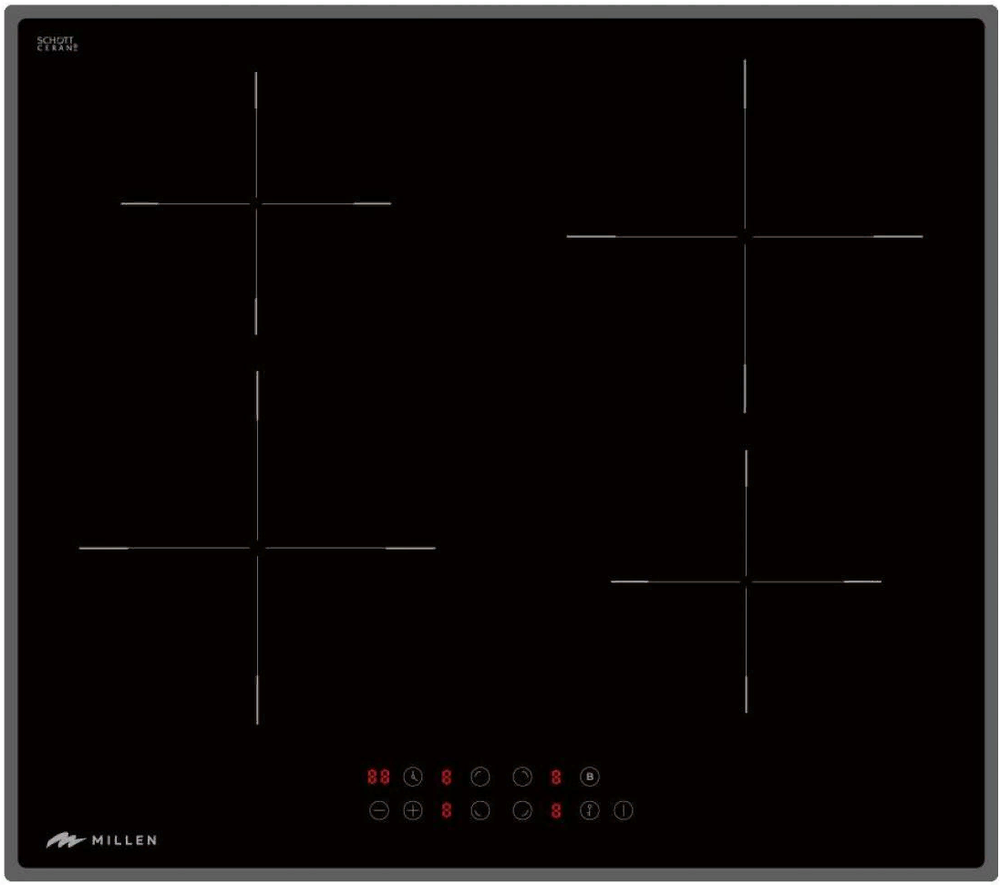This screenshot has width=1000, height=885.
Task: Tap red digit display beside front-left selector
Action: pyautogui.click(x=447, y=811)
